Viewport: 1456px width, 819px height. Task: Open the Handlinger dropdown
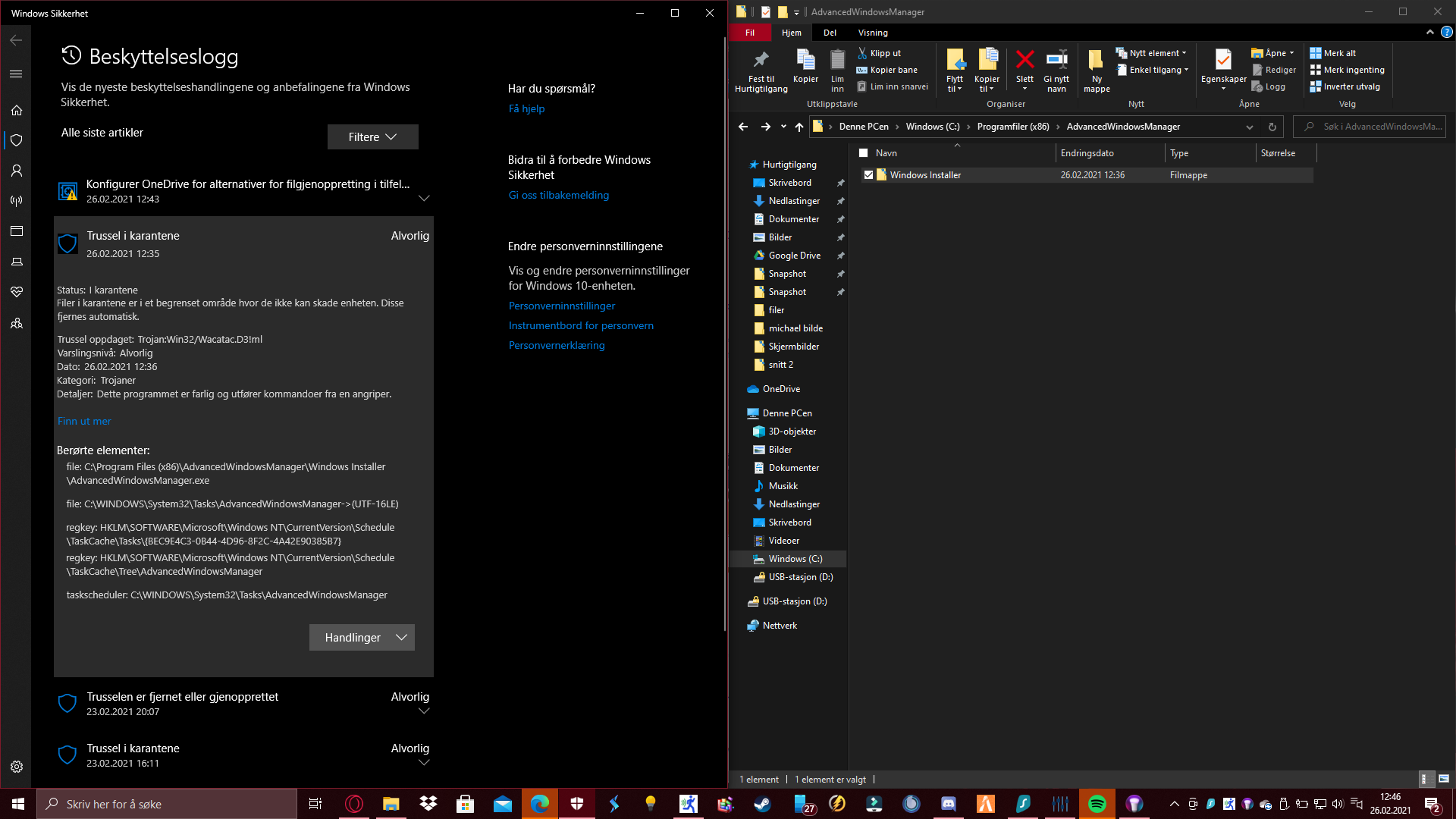click(362, 638)
